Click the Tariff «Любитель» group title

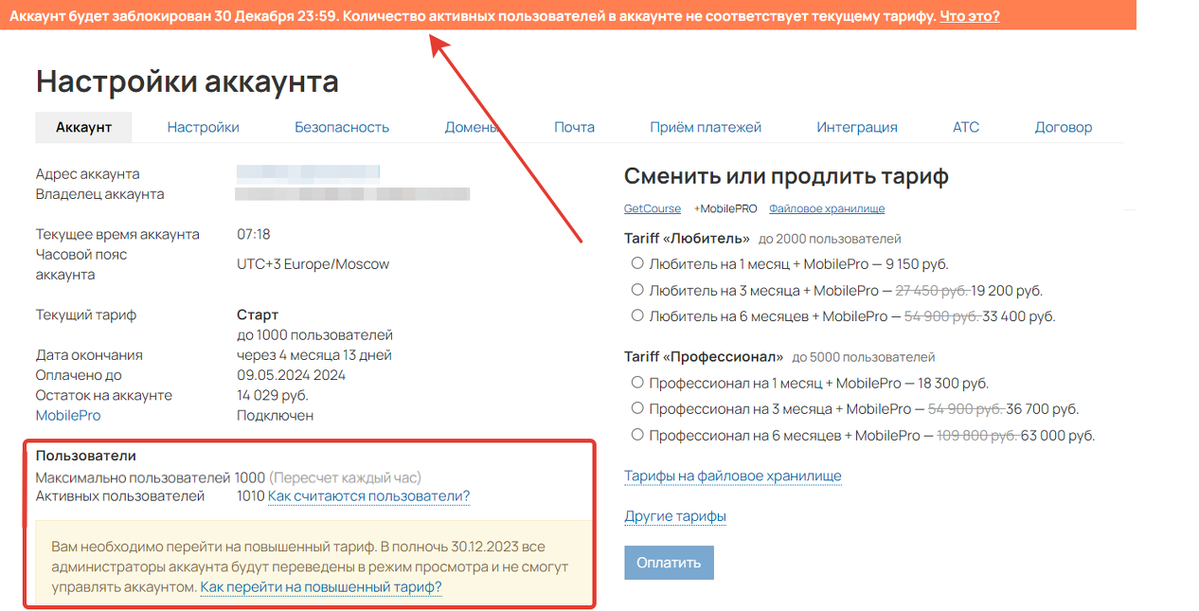(687, 239)
